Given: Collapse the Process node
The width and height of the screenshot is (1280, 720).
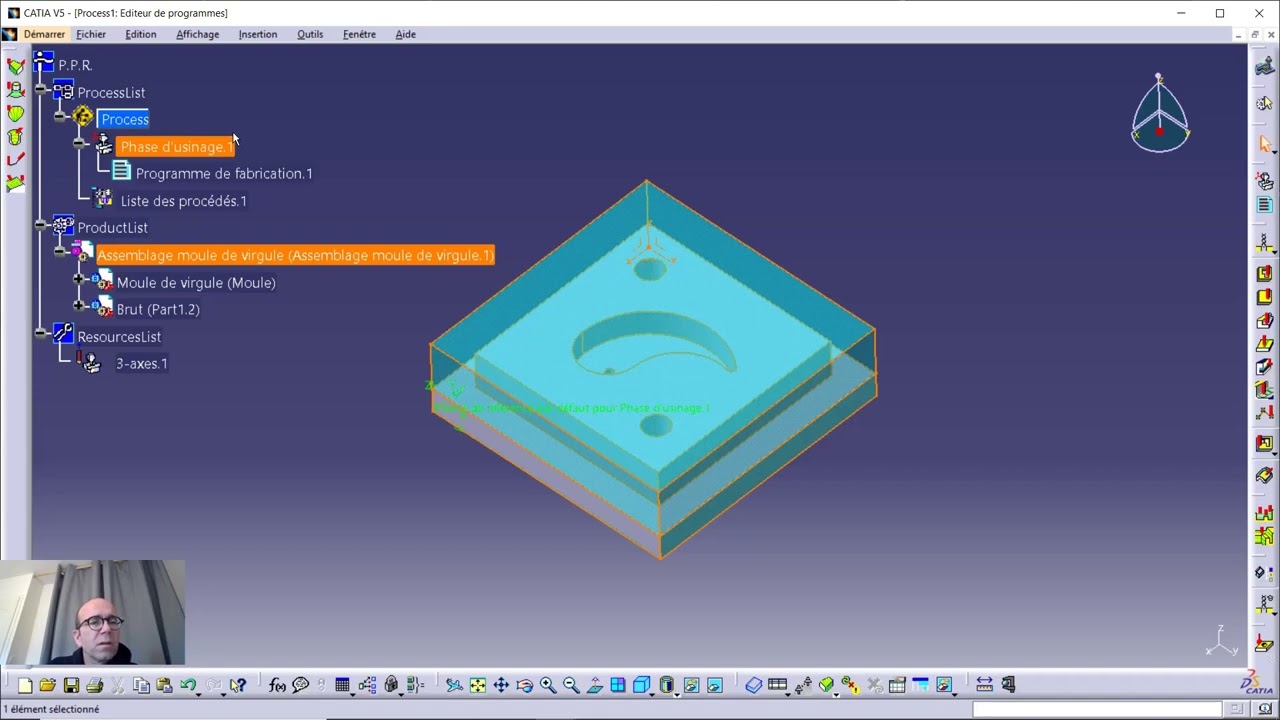Looking at the screenshot, I should pyautogui.click(x=61, y=117).
